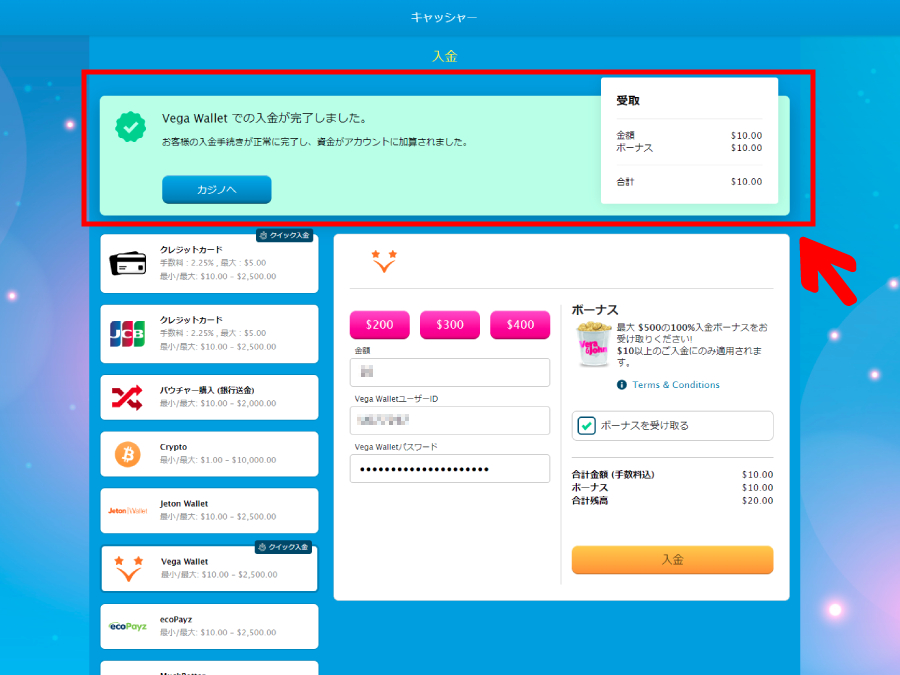Select the Vega Wallet payment option
This screenshot has height=675, width=900.
point(209,569)
